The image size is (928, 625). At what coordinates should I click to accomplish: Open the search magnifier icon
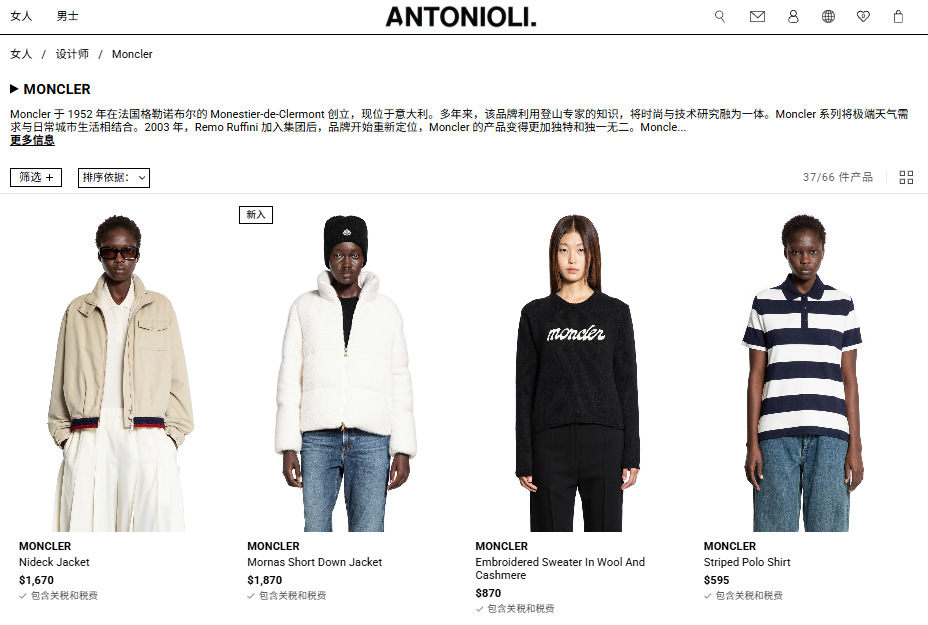click(x=720, y=17)
